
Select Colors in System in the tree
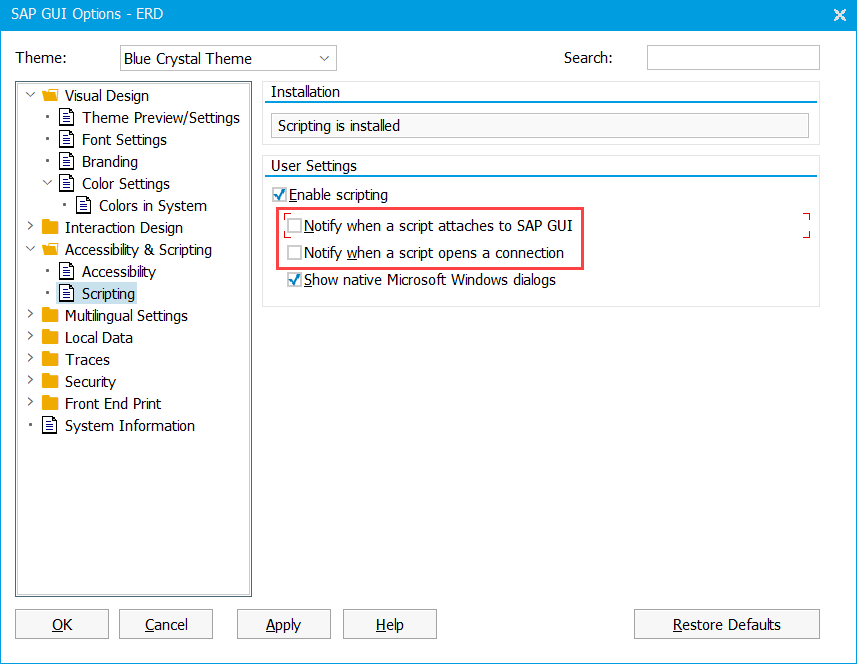click(152, 206)
